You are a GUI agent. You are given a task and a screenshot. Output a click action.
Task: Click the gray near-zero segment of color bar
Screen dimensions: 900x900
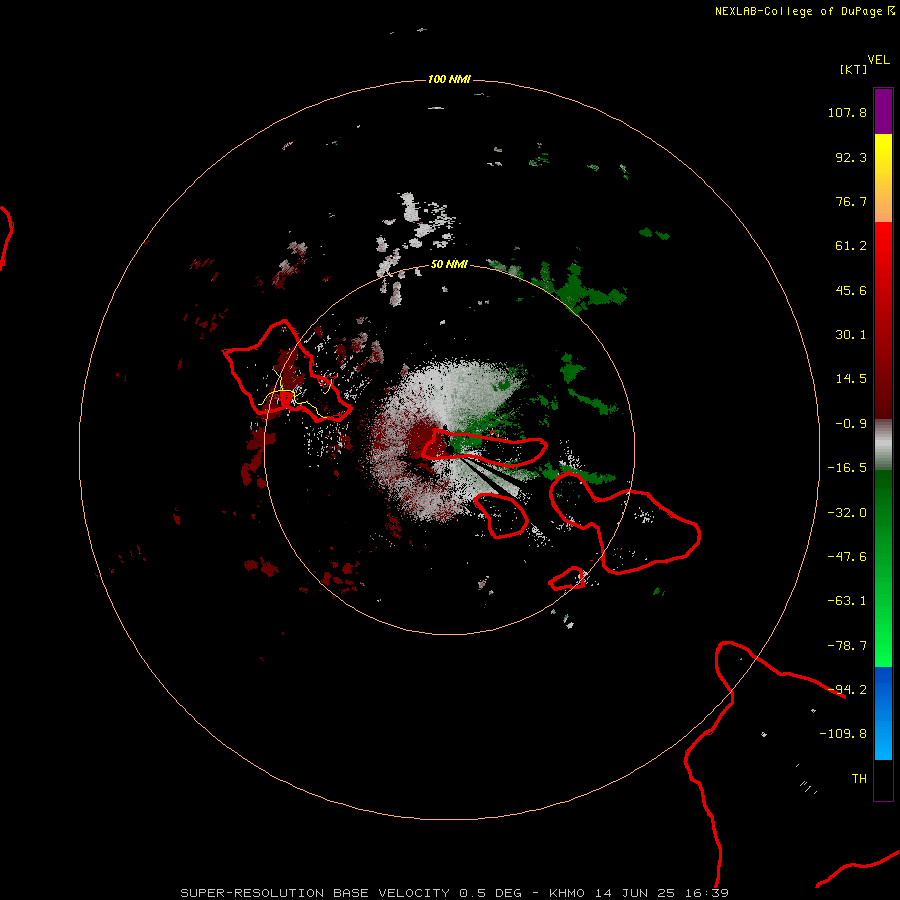click(883, 445)
